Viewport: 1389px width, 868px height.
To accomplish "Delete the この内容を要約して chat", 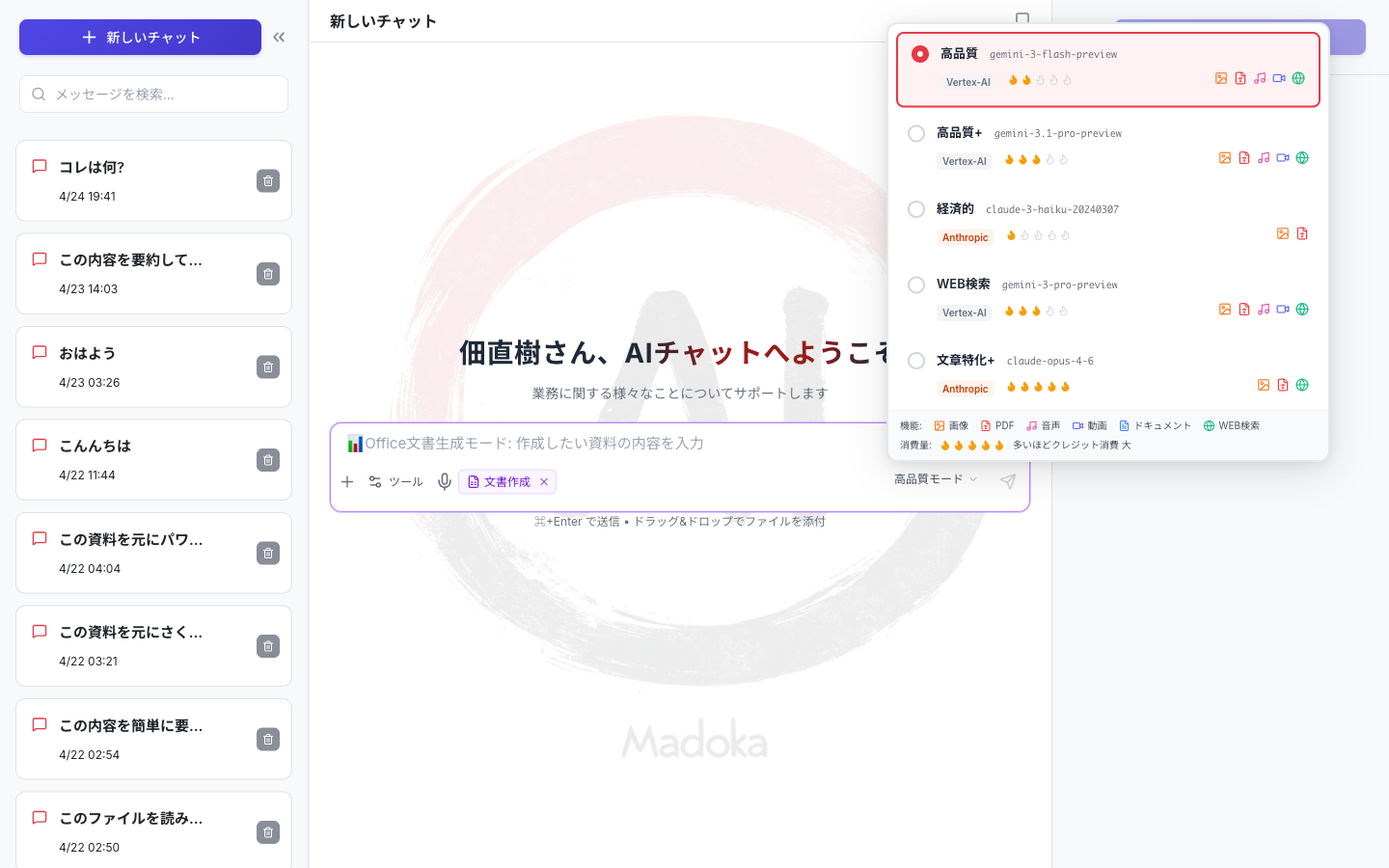I will 268,274.
